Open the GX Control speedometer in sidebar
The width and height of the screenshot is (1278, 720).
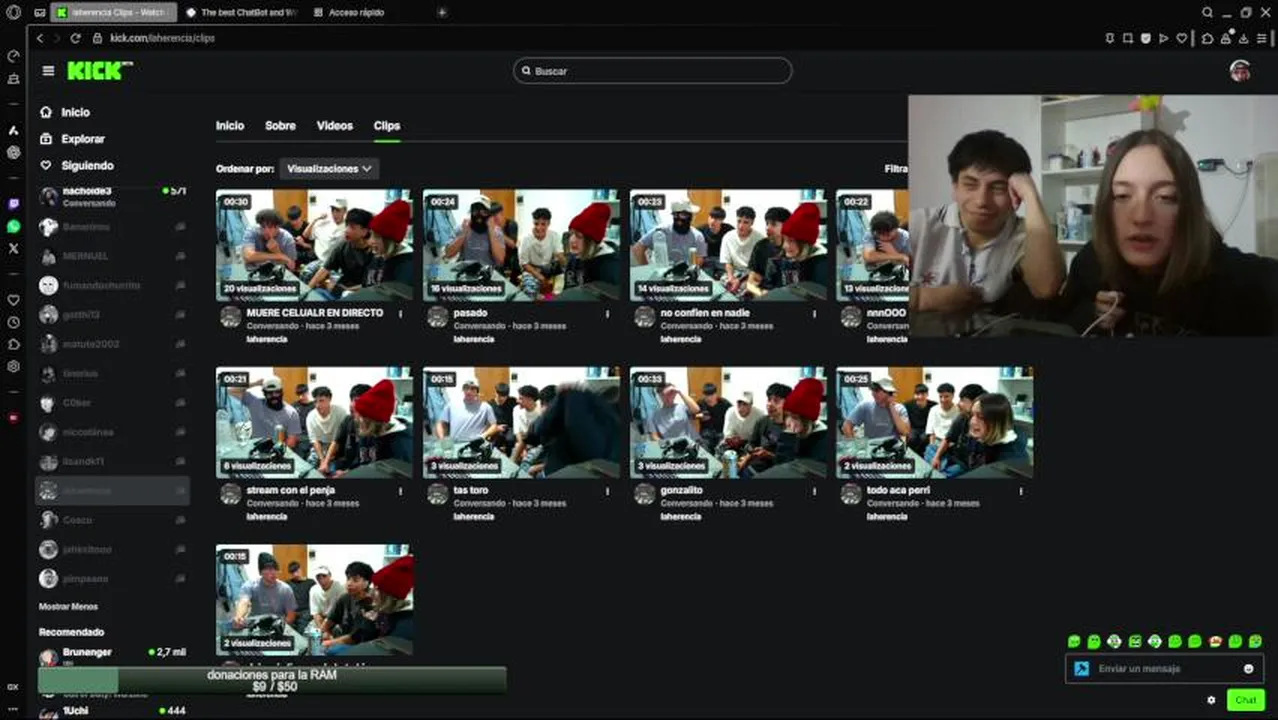(13, 56)
